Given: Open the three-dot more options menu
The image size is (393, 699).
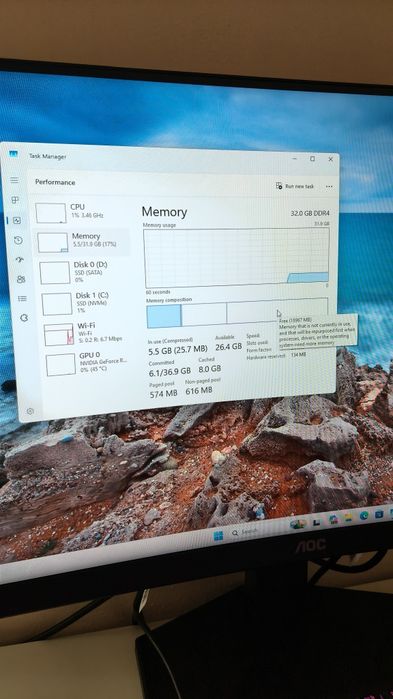Looking at the screenshot, I should pos(329,186).
